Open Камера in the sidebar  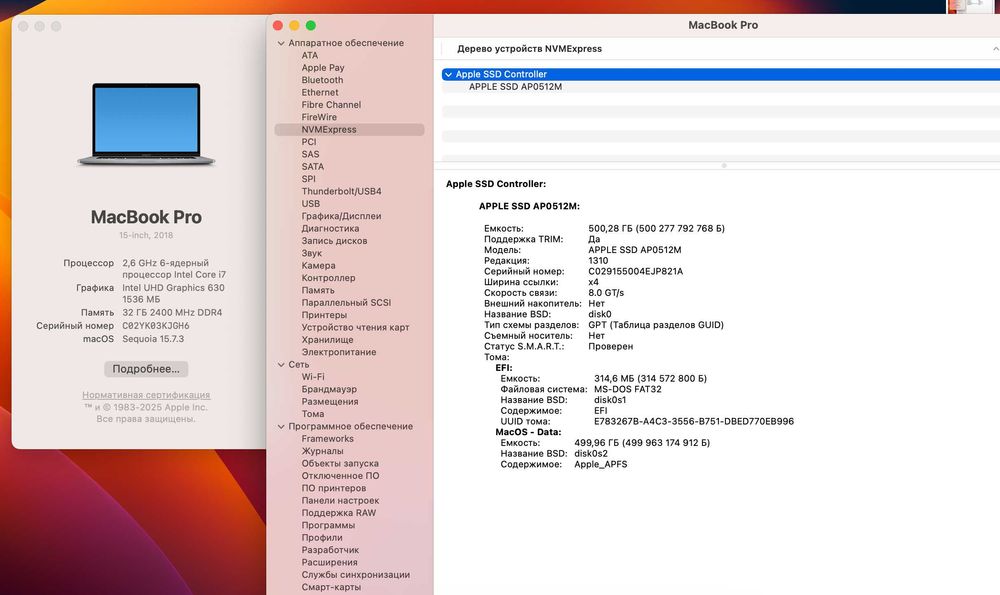click(318, 266)
